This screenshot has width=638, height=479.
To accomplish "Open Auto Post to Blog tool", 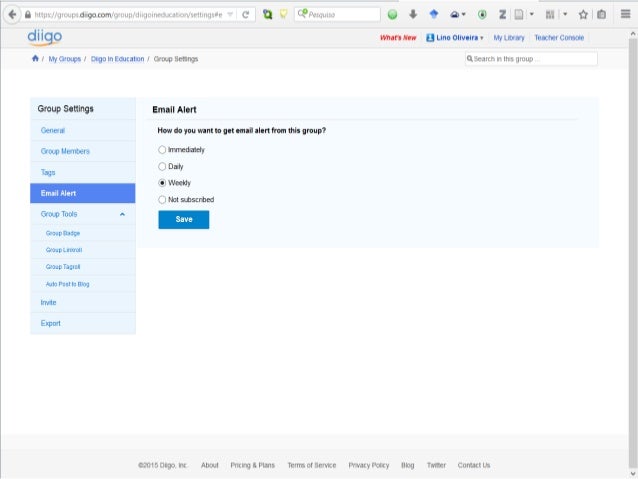I will (67, 284).
